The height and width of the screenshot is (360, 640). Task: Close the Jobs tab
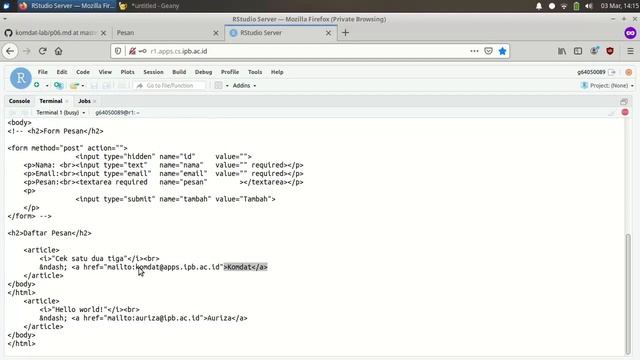[95, 101]
